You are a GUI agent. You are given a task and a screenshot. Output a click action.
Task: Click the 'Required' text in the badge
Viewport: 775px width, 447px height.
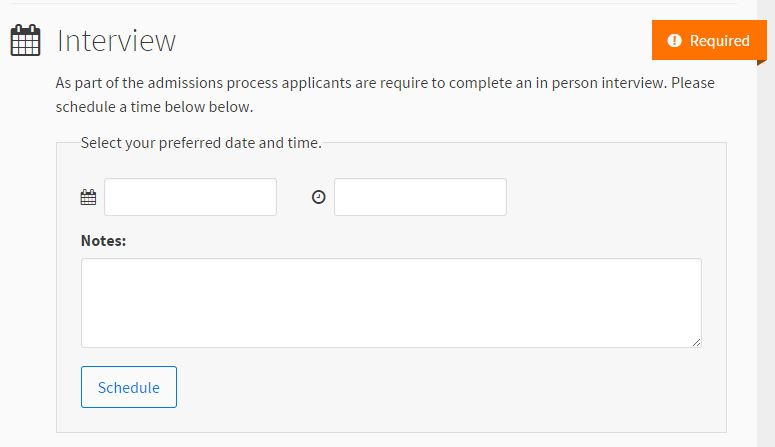719,41
